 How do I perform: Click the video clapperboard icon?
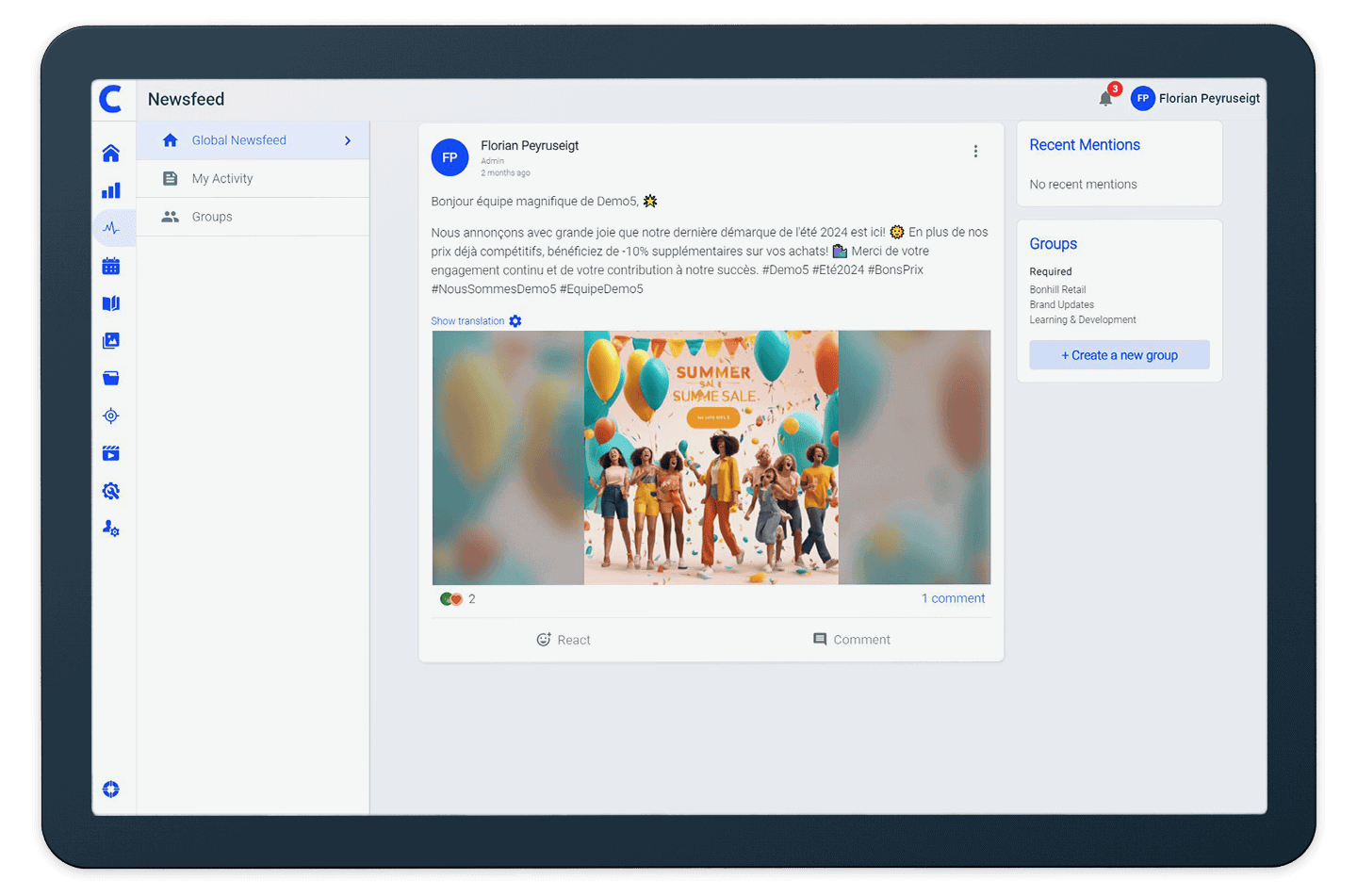111,453
